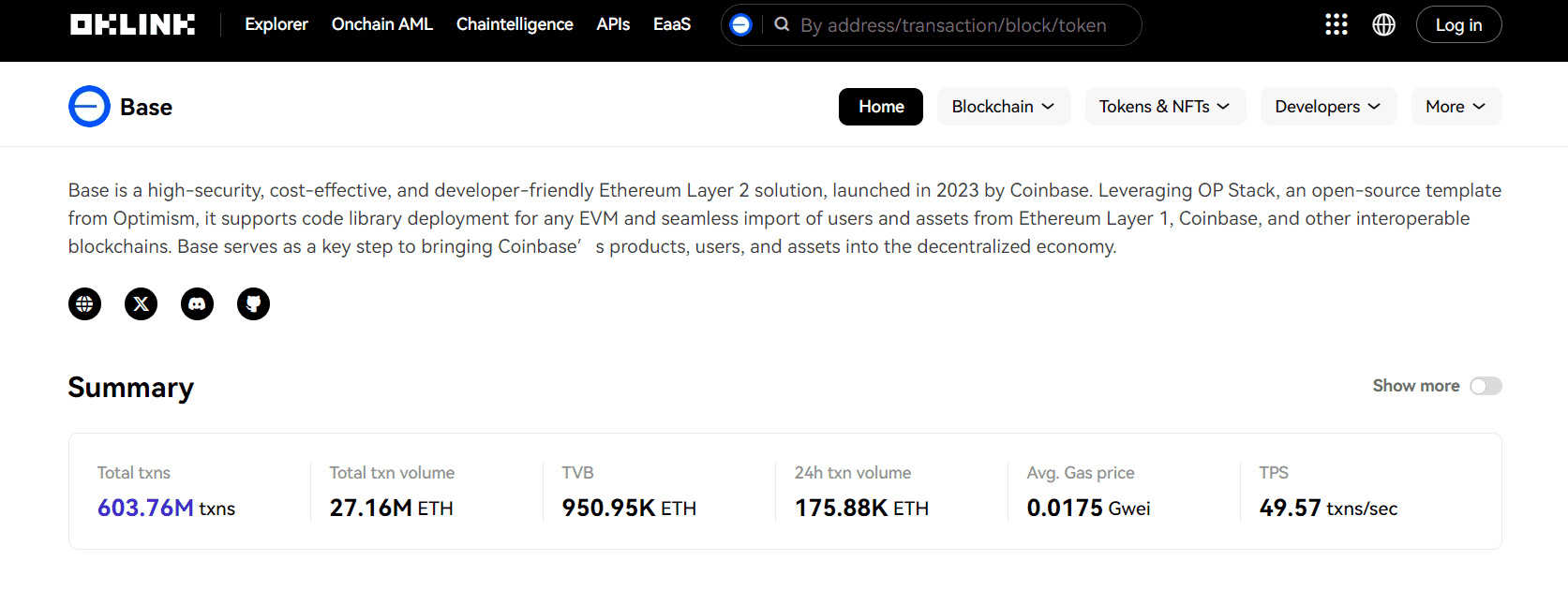
Task: Click the Total txns label
Action: [x=134, y=473]
